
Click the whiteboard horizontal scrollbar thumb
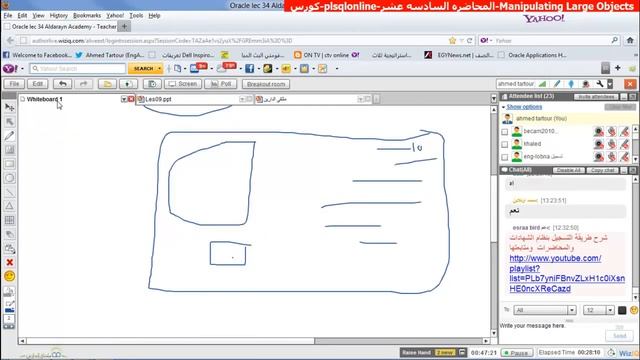click(x=170, y=340)
